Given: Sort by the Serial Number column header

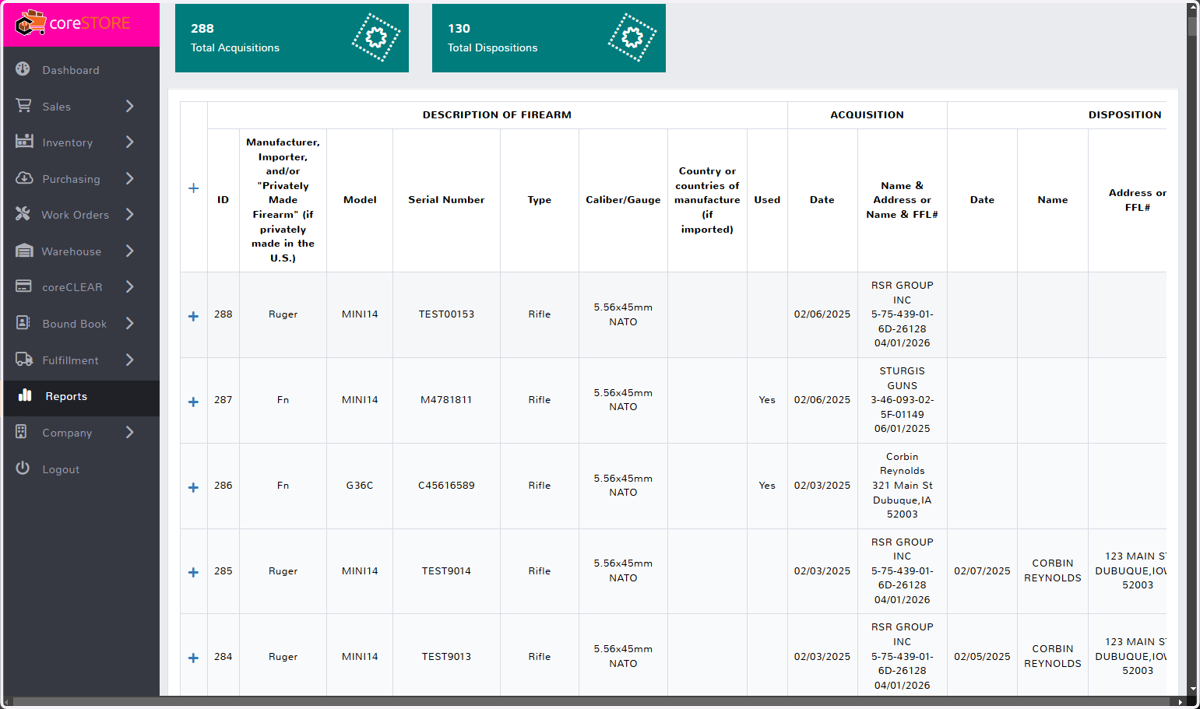Looking at the screenshot, I should click(446, 200).
